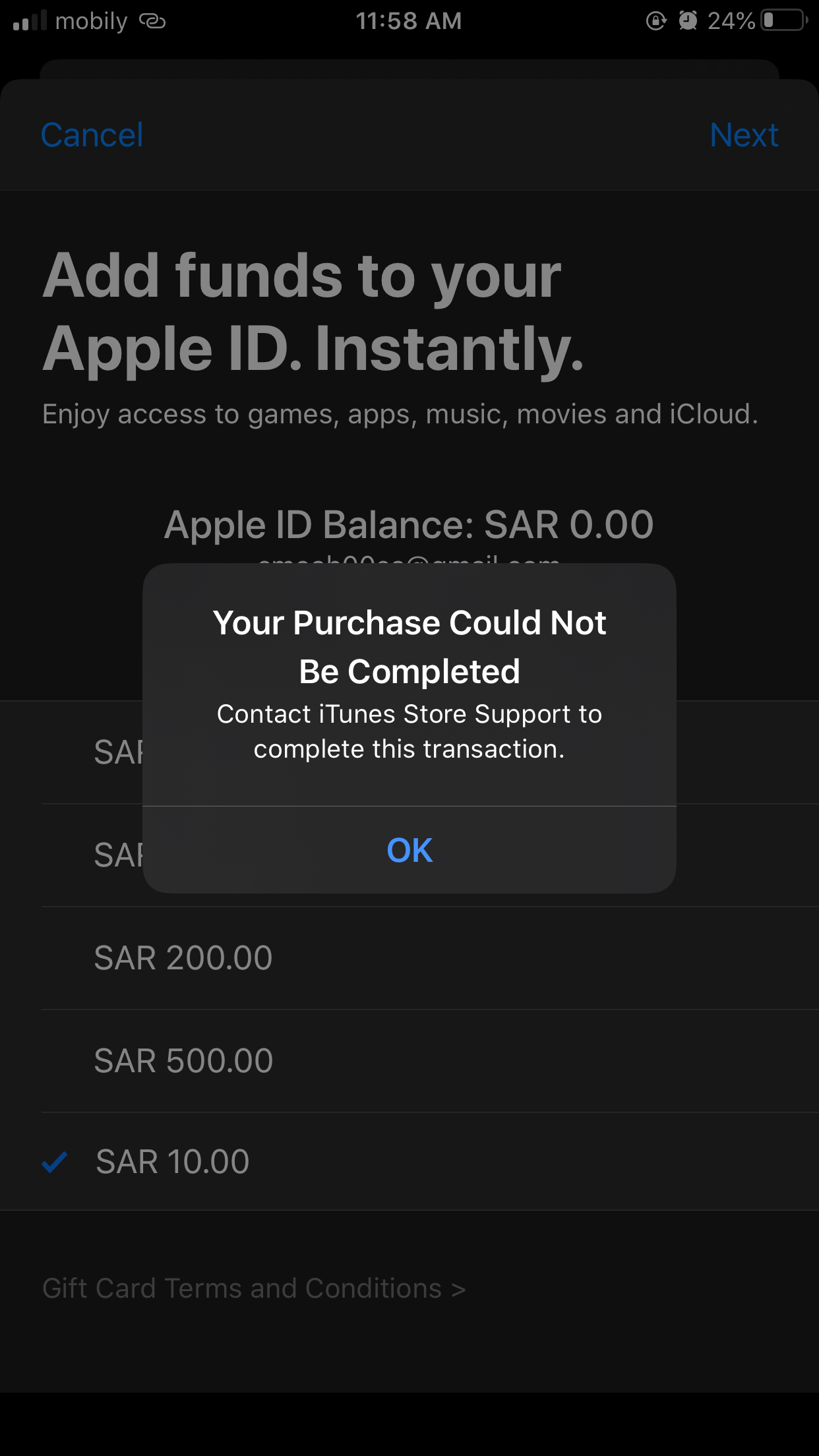The height and width of the screenshot is (1456, 819).
Task: Tap the mobily carrier label
Action: coord(91,21)
